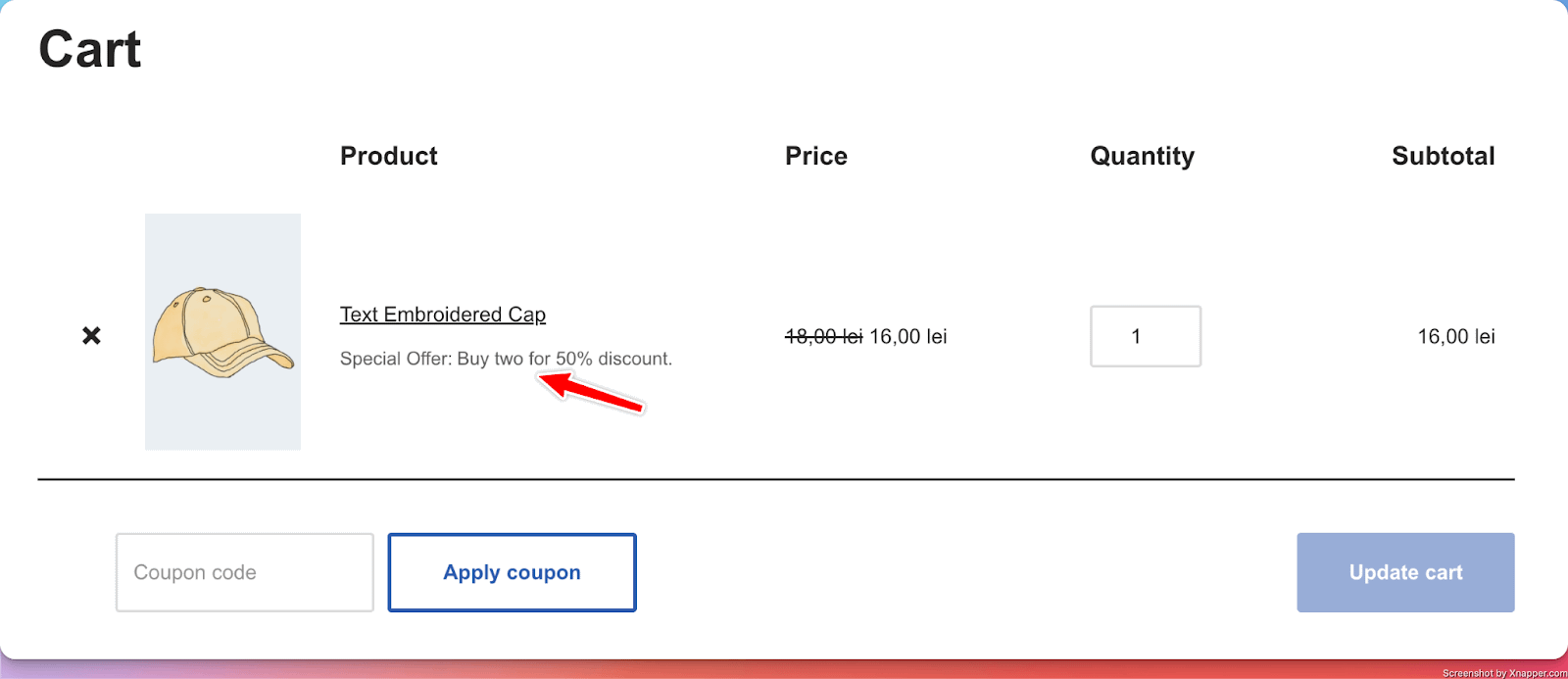Click the Price column header
Viewport: 1568px width, 679px height.
[x=815, y=156]
